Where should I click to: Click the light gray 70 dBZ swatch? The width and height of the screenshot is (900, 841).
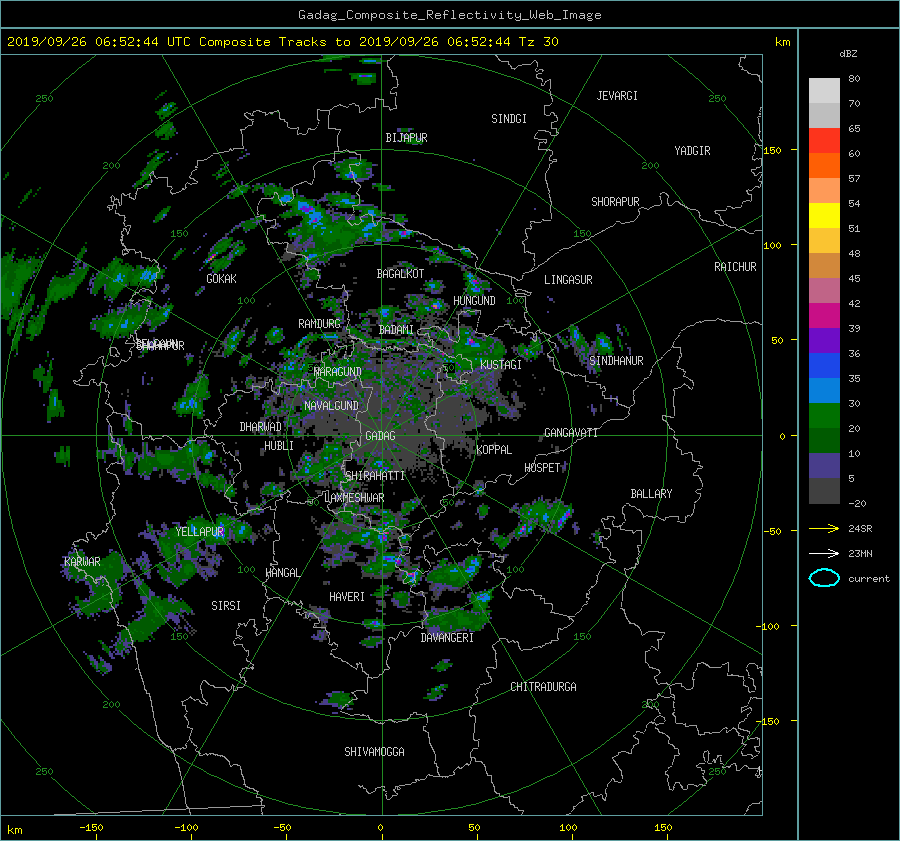pos(824,90)
